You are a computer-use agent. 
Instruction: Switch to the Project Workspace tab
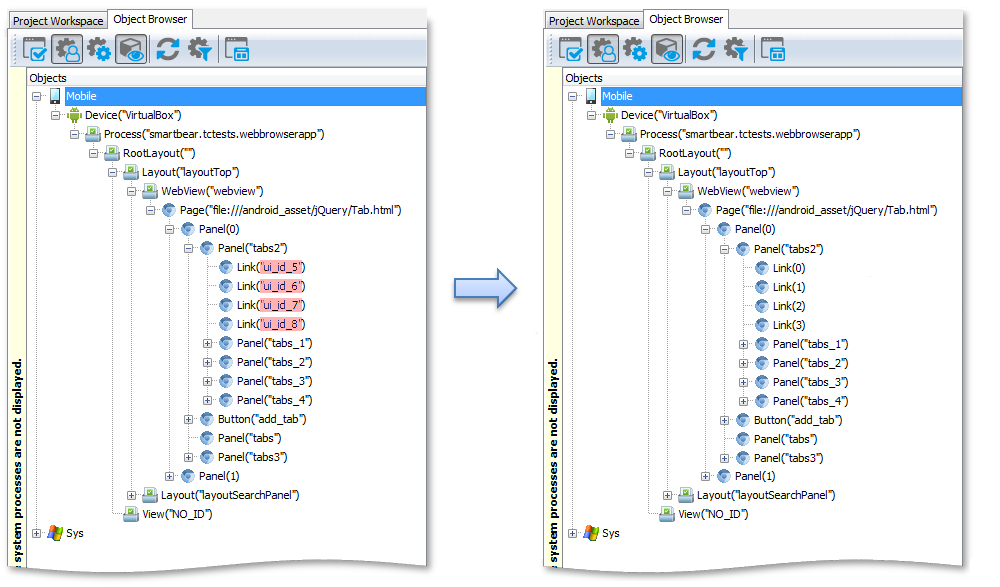[56, 19]
